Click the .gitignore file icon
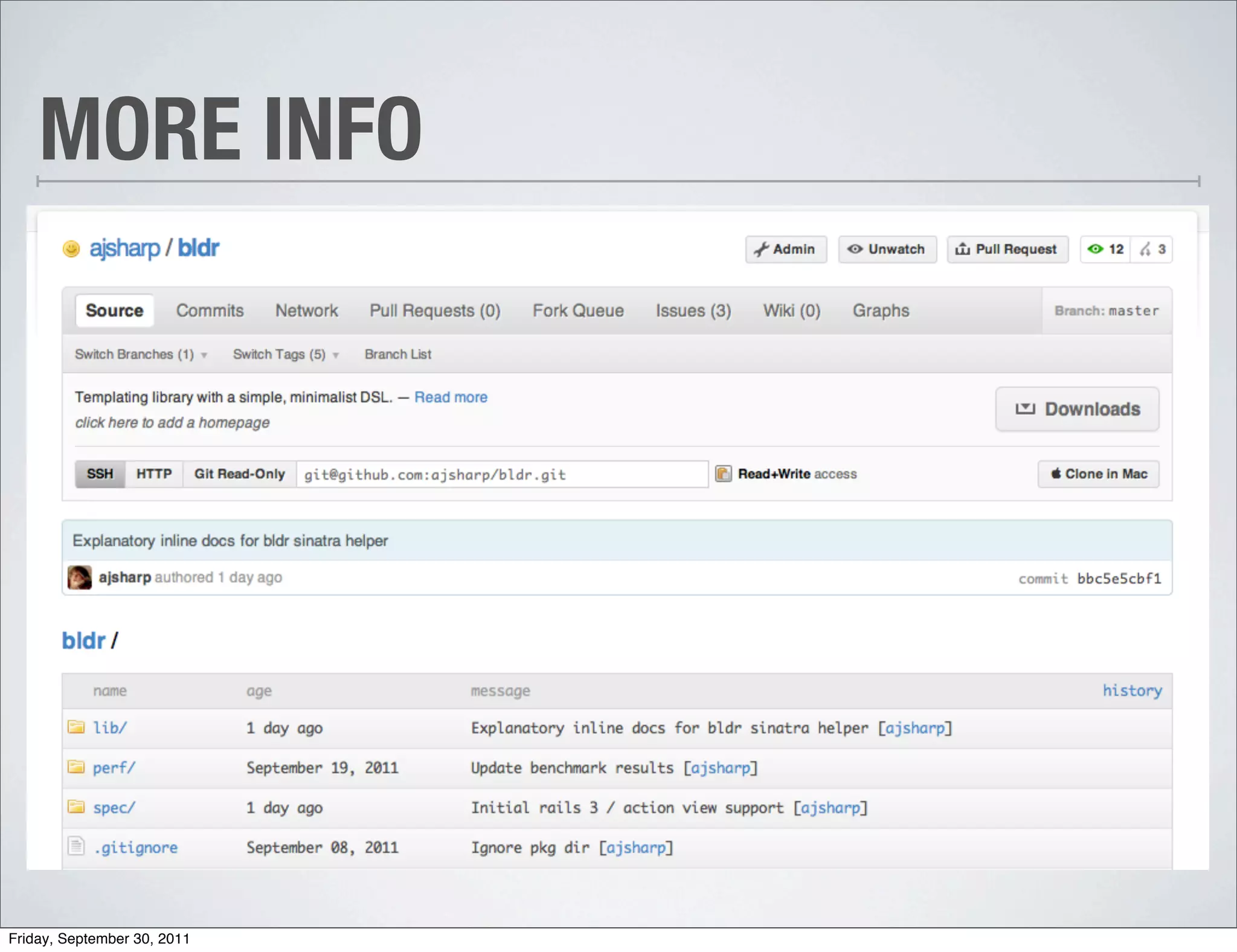The image size is (1237, 952). click(x=76, y=846)
